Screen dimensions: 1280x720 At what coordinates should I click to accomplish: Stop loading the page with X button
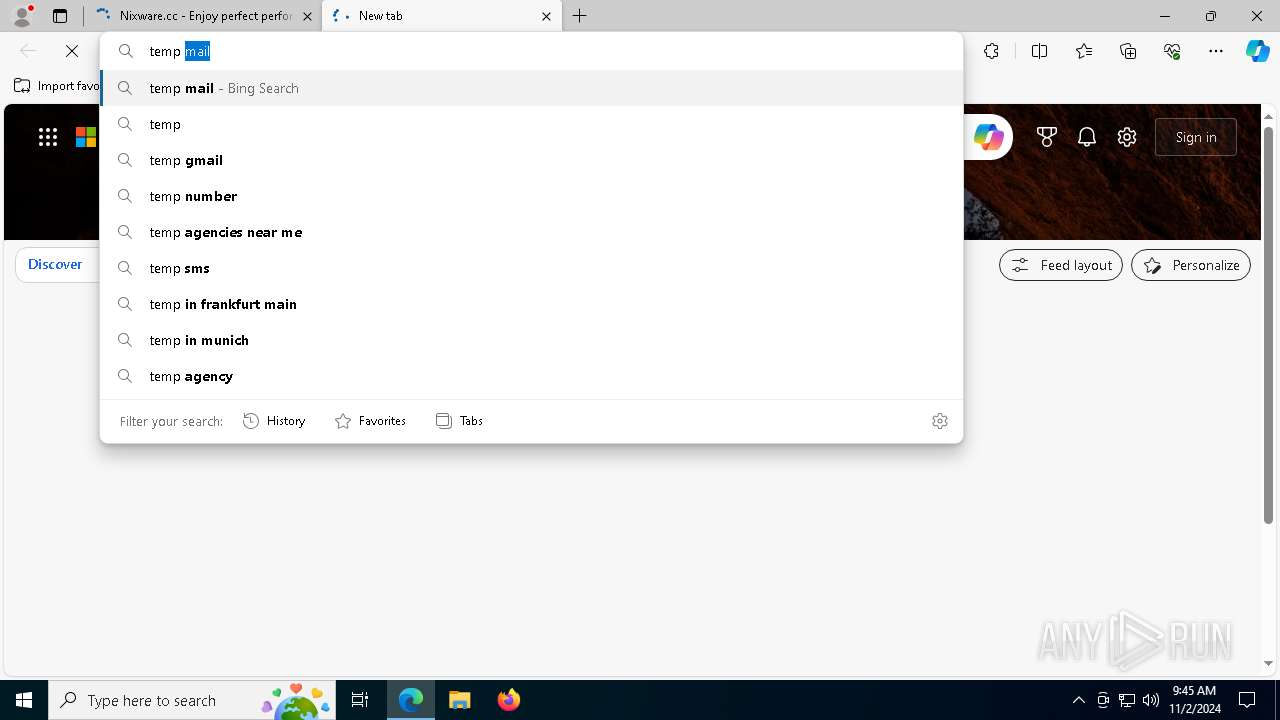pos(72,51)
